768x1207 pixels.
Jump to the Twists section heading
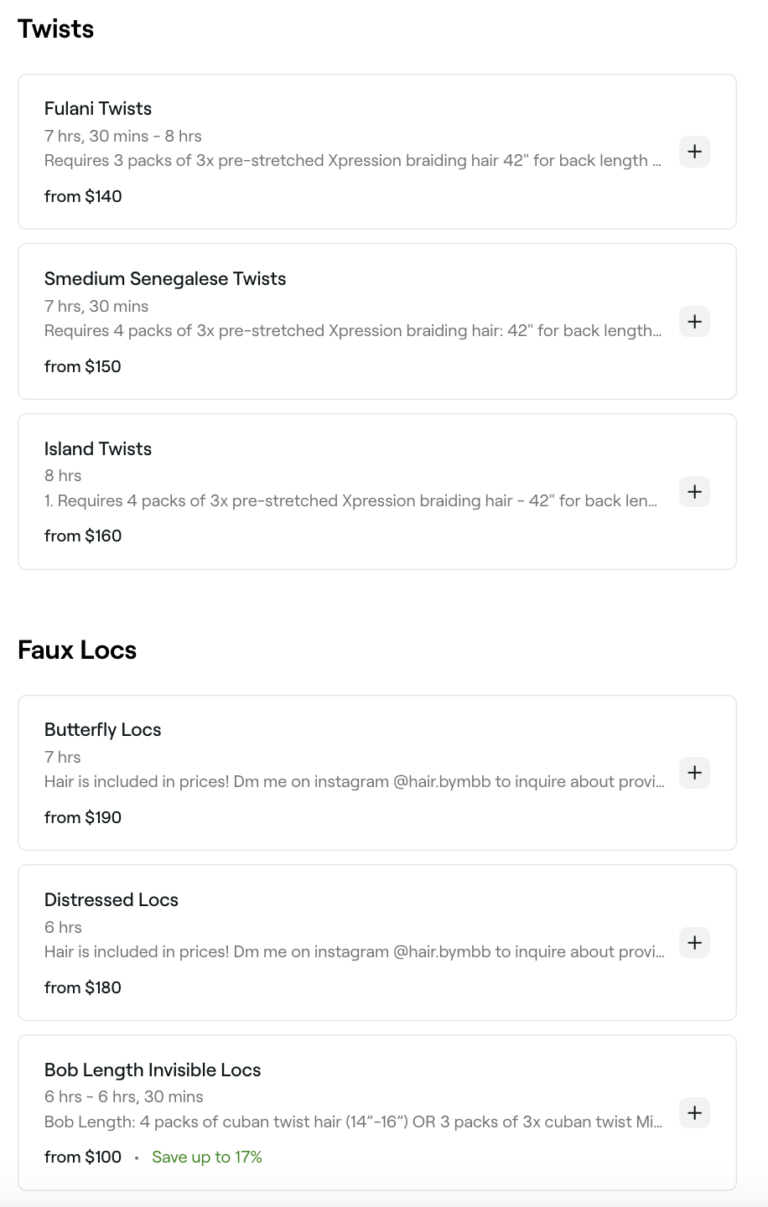click(56, 30)
